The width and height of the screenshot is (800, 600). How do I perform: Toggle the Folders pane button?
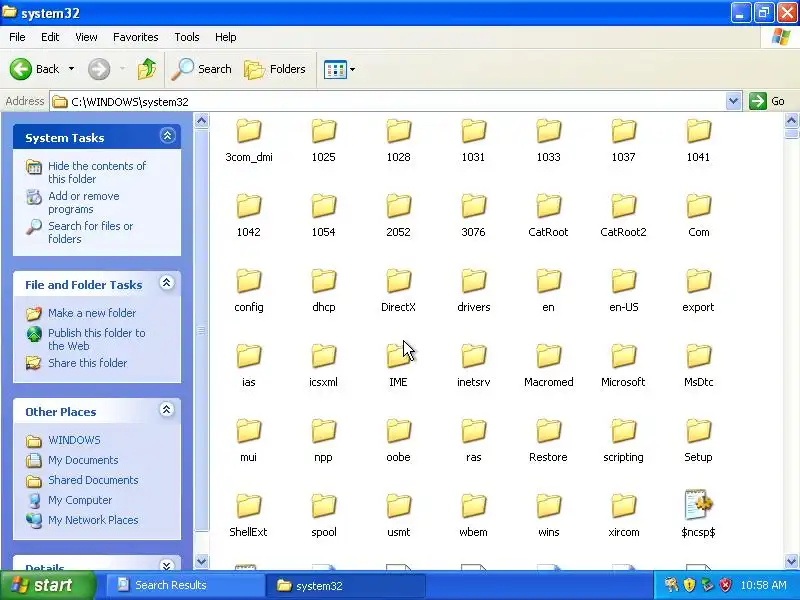[x=275, y=69]
